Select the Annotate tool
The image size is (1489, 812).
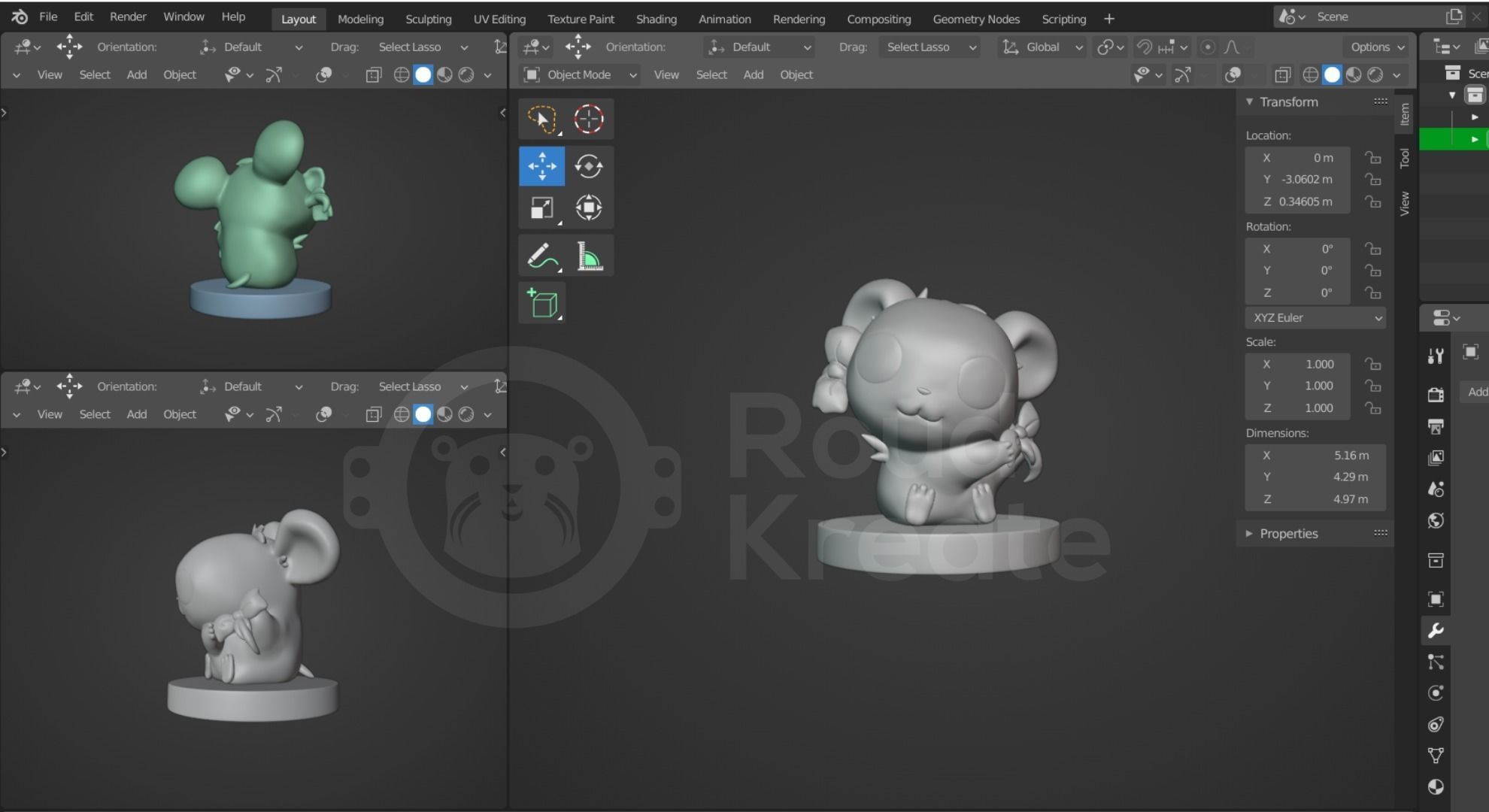coord(541,256)
